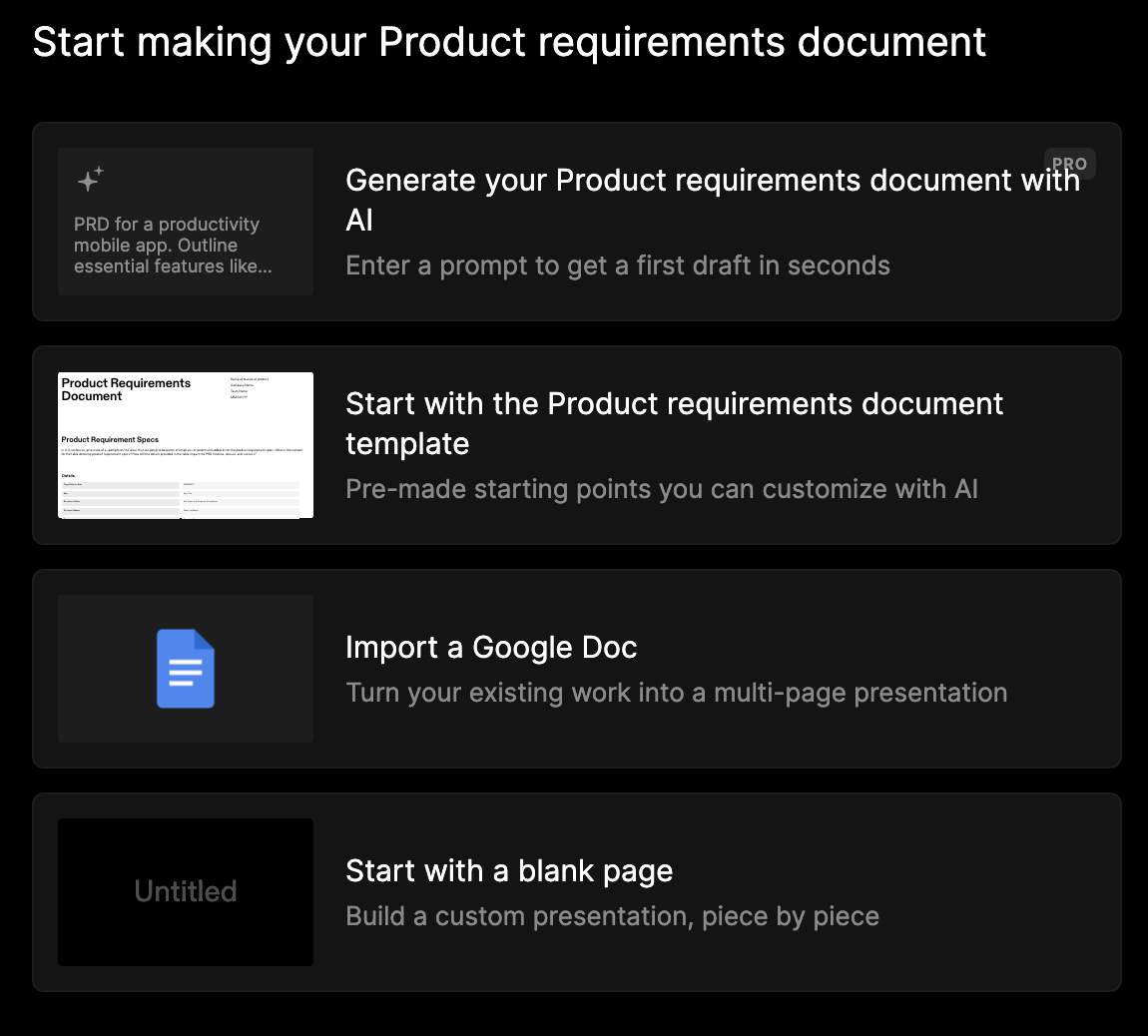Click 'Turn your existing work into a multi-page presentation'
Viewport: 1148px width, 1036px height.
(676, 693)
